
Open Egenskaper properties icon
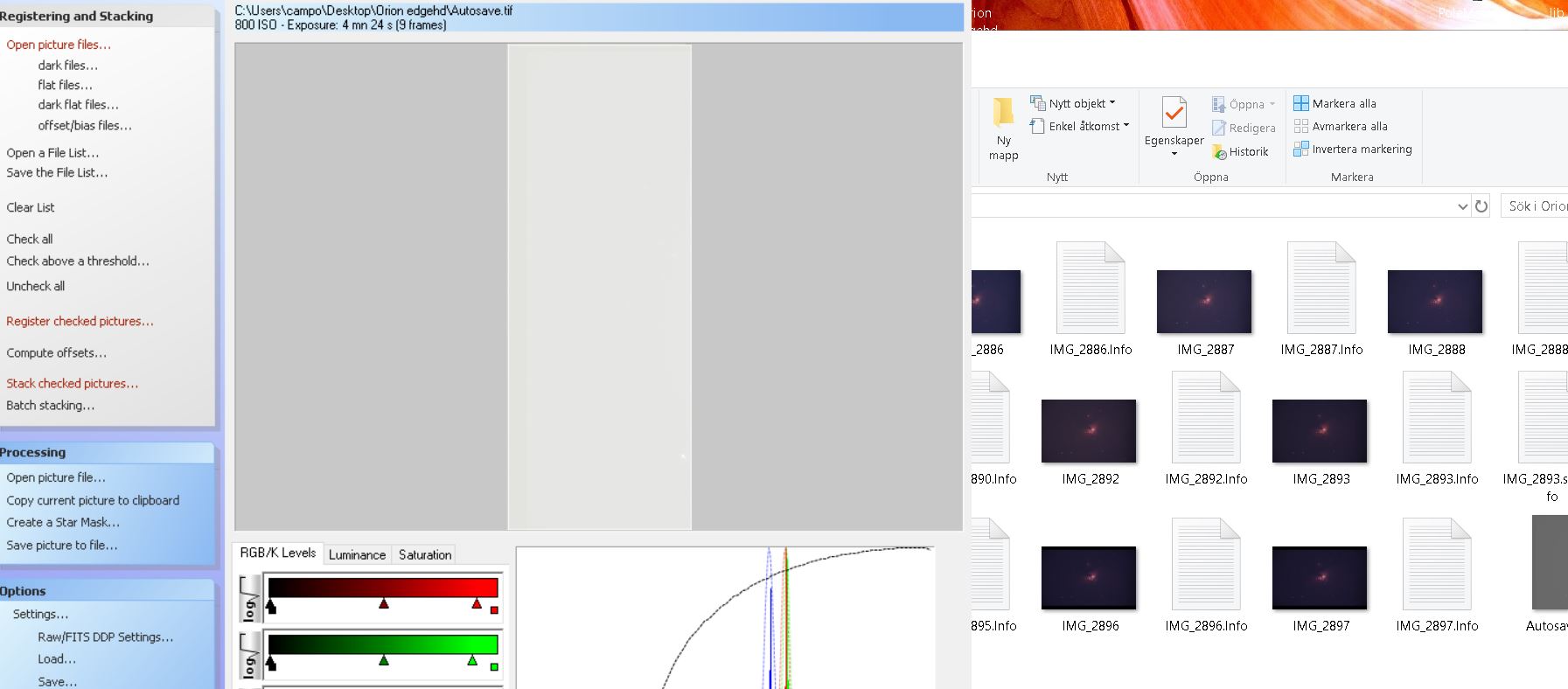point(1174,114)
